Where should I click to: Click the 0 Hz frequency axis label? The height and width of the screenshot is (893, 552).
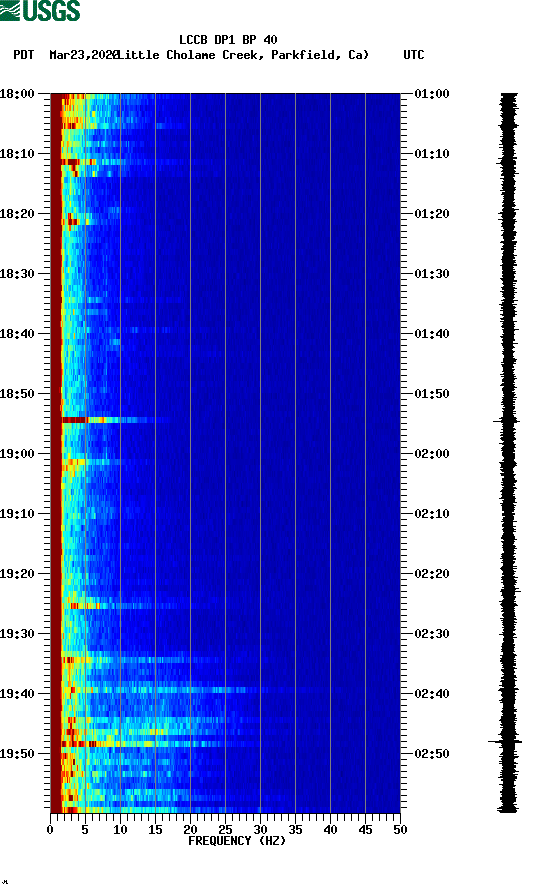50,830
